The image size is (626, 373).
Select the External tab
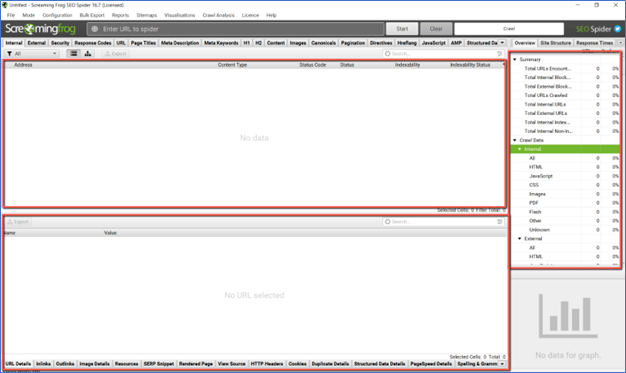pos(36,43)
